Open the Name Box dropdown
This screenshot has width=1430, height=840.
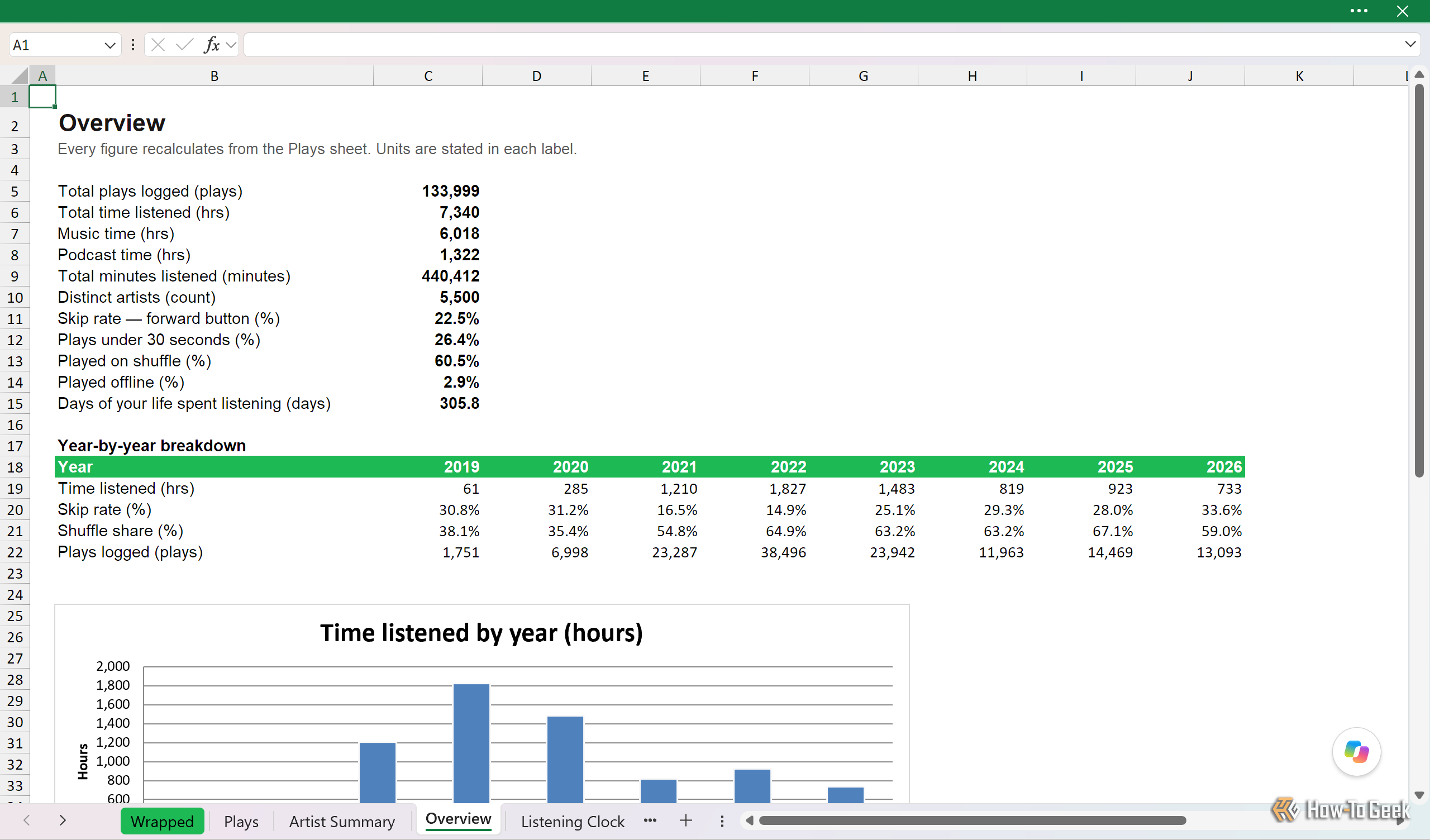pyautogui.click(x=110, y=45)
